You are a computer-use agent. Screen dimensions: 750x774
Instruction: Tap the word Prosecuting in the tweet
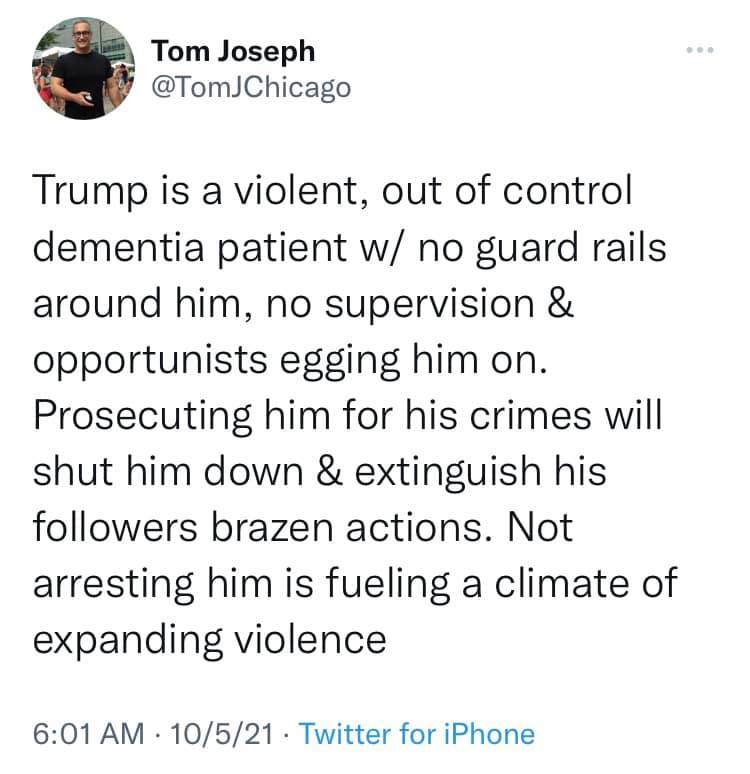pos(143,417)
